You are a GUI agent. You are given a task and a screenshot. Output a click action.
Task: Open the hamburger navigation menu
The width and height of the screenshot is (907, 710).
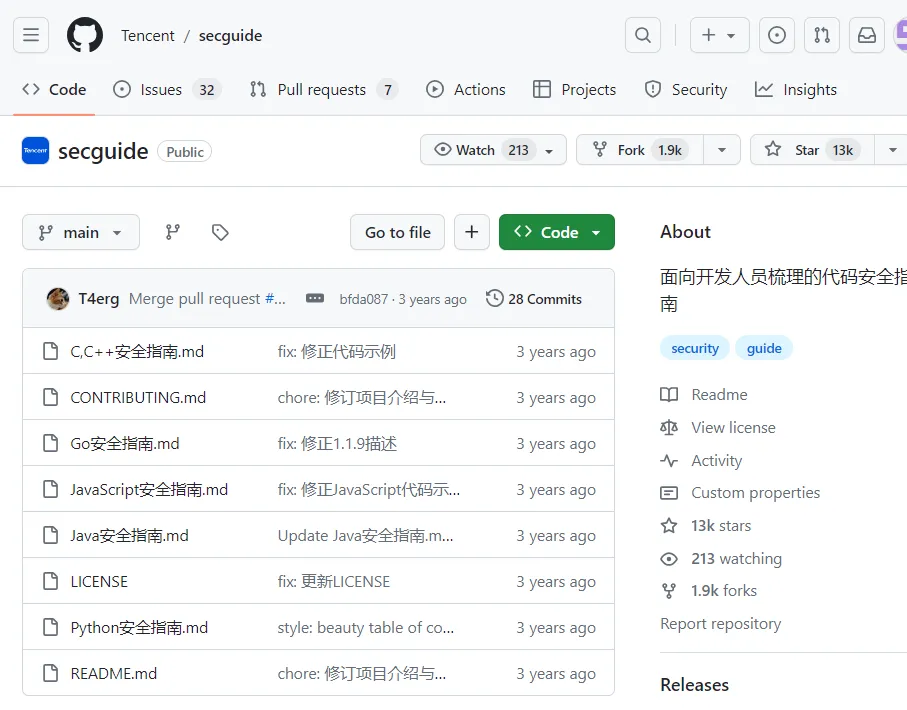[x=31, y=35]
